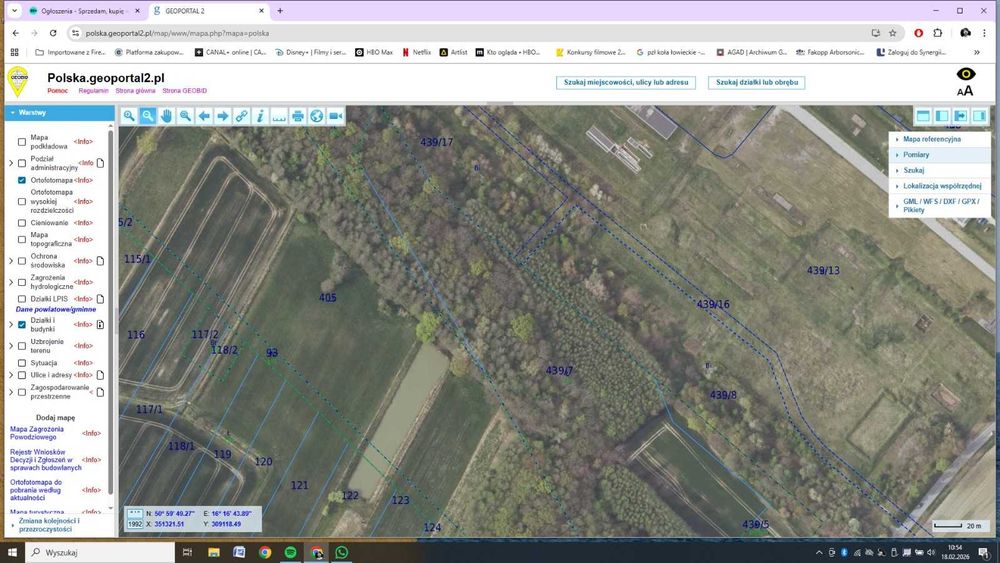Uncheck the Ortofotomapa layer
Viewport: 1000px width, 563px height.
point(22,180)
